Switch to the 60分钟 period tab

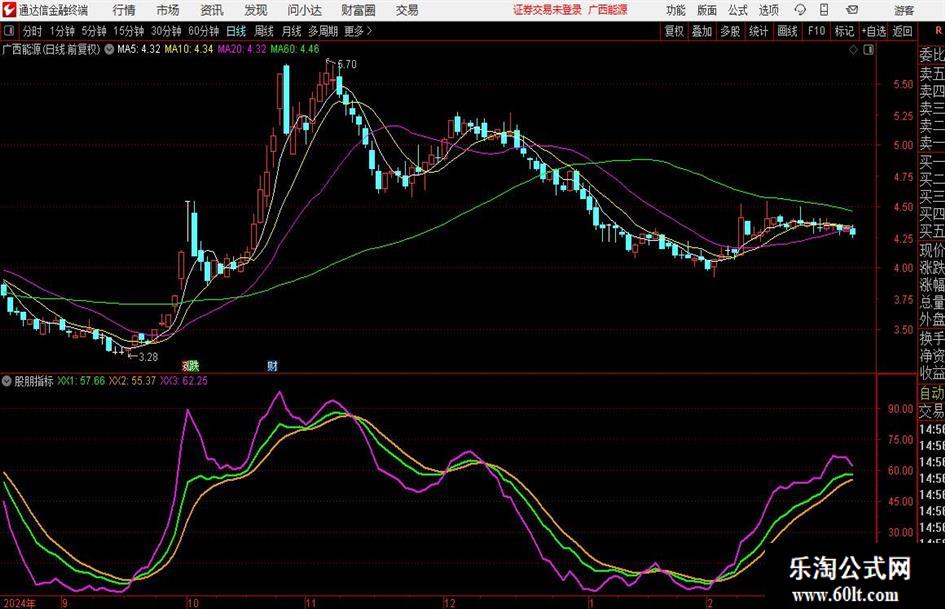[204, 31]
